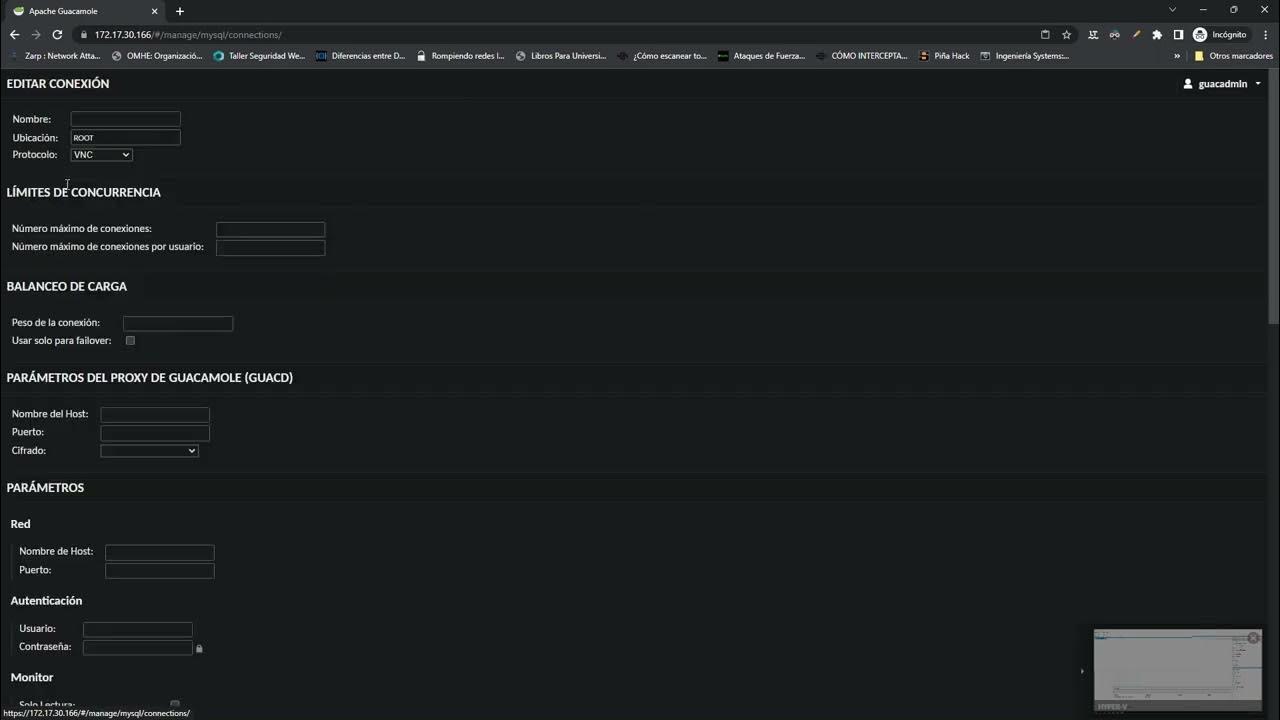Viewport: 1280px width, 720px height.
Task: Click the share page icon in address bar
Action: click(1045, 34)
